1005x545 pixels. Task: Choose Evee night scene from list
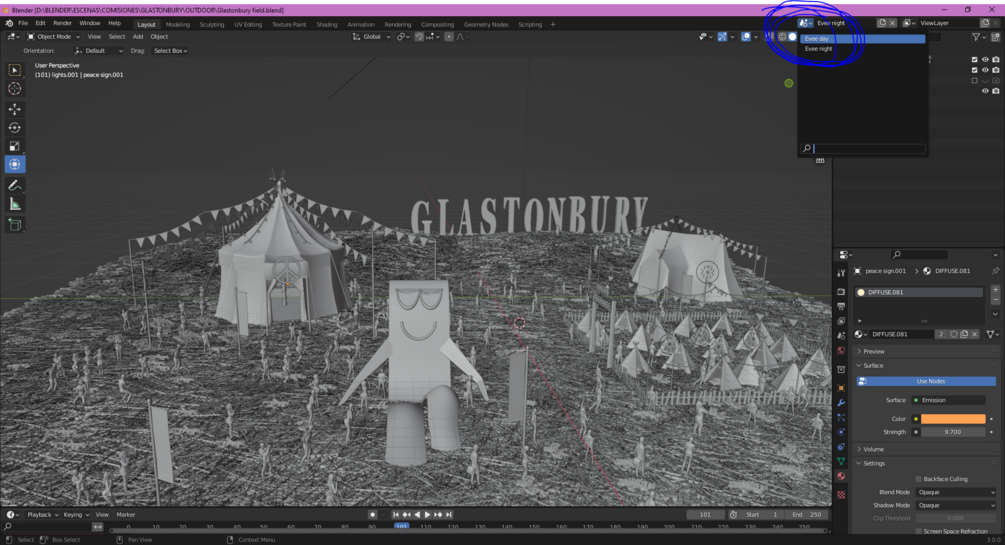pos(862,49)
